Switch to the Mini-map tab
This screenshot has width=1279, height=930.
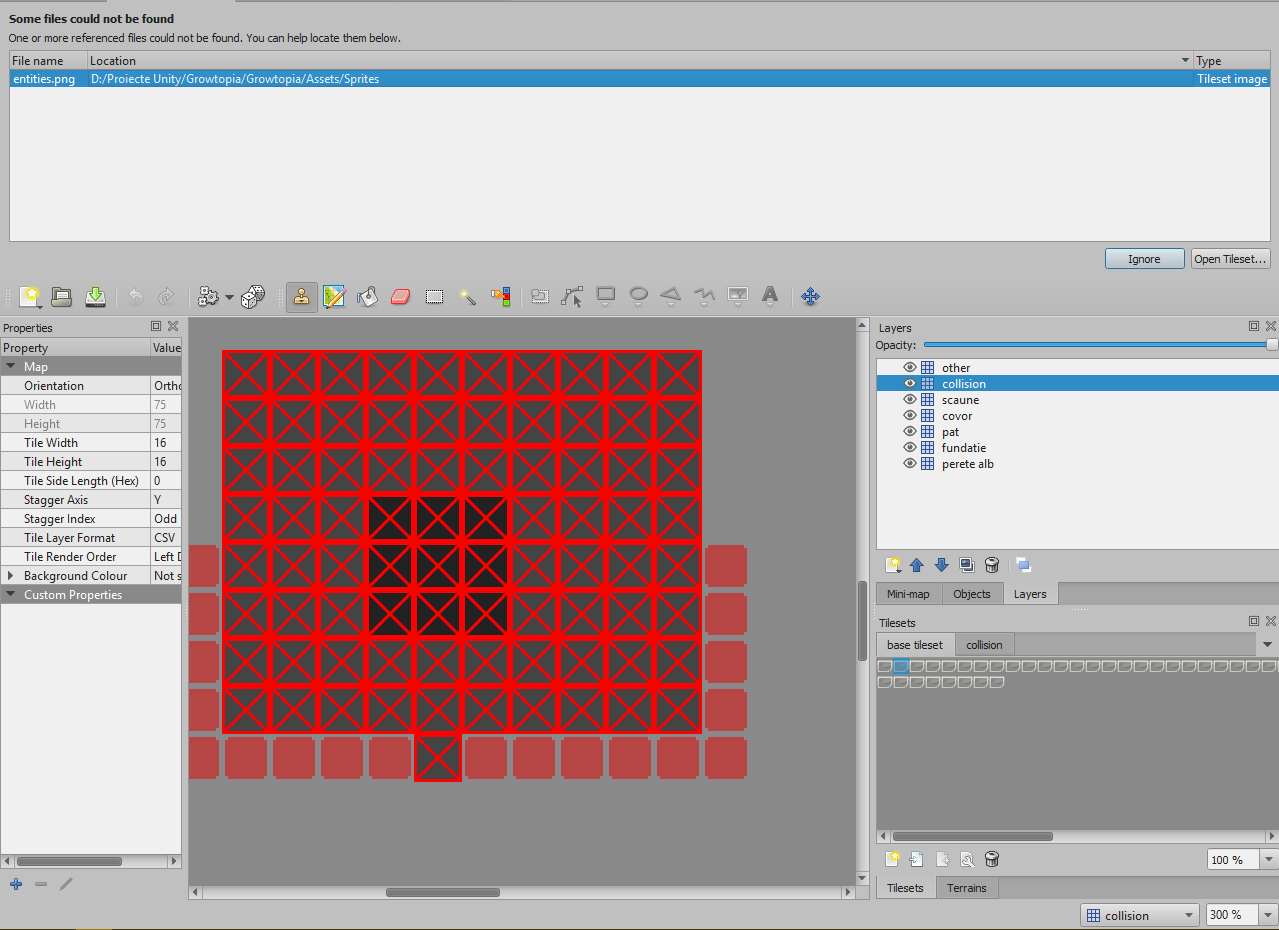pos(908,594)
